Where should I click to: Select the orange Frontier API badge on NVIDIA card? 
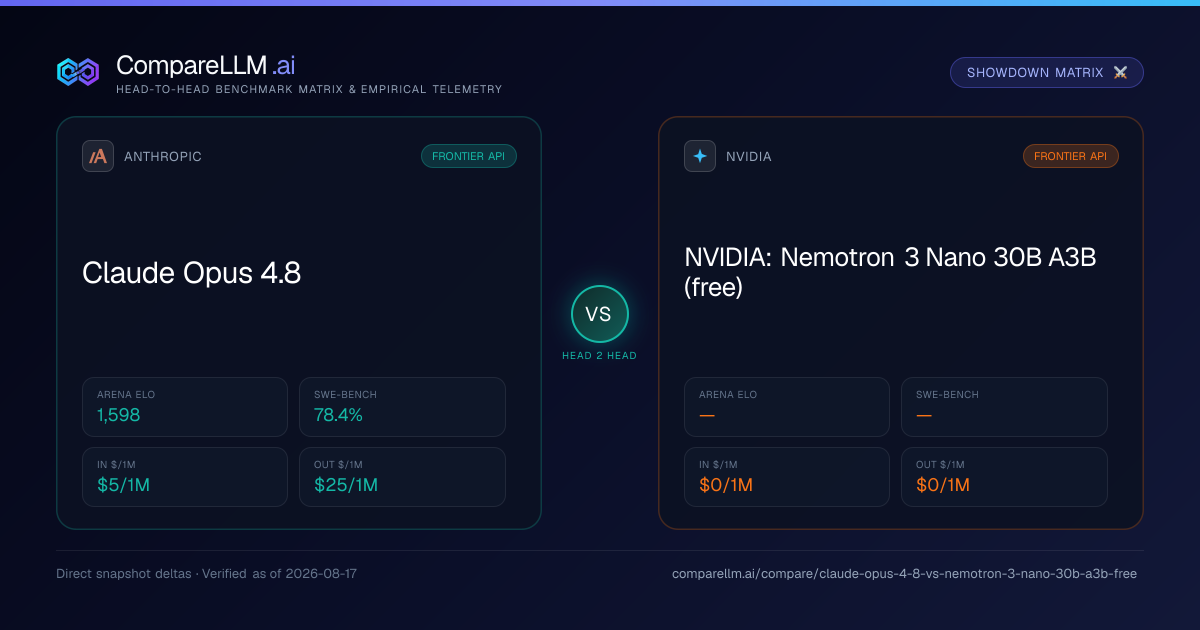[1071, 156]
